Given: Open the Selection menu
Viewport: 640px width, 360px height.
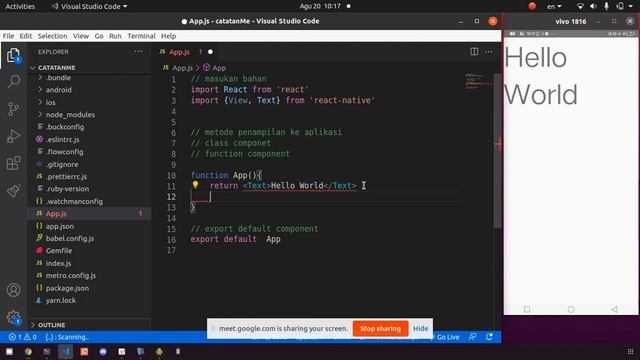Looking at the screenshot, I should click(x=52, y=36).
